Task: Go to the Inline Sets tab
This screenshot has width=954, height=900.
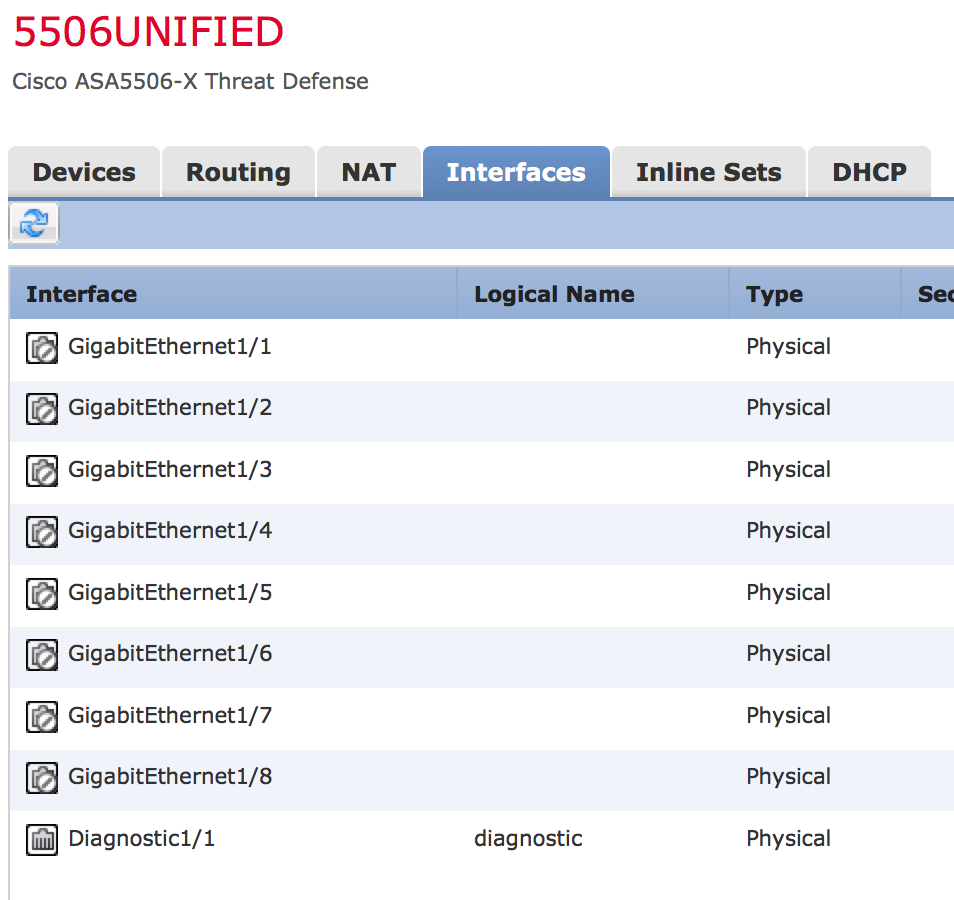Action: click(x=708, y=172)
